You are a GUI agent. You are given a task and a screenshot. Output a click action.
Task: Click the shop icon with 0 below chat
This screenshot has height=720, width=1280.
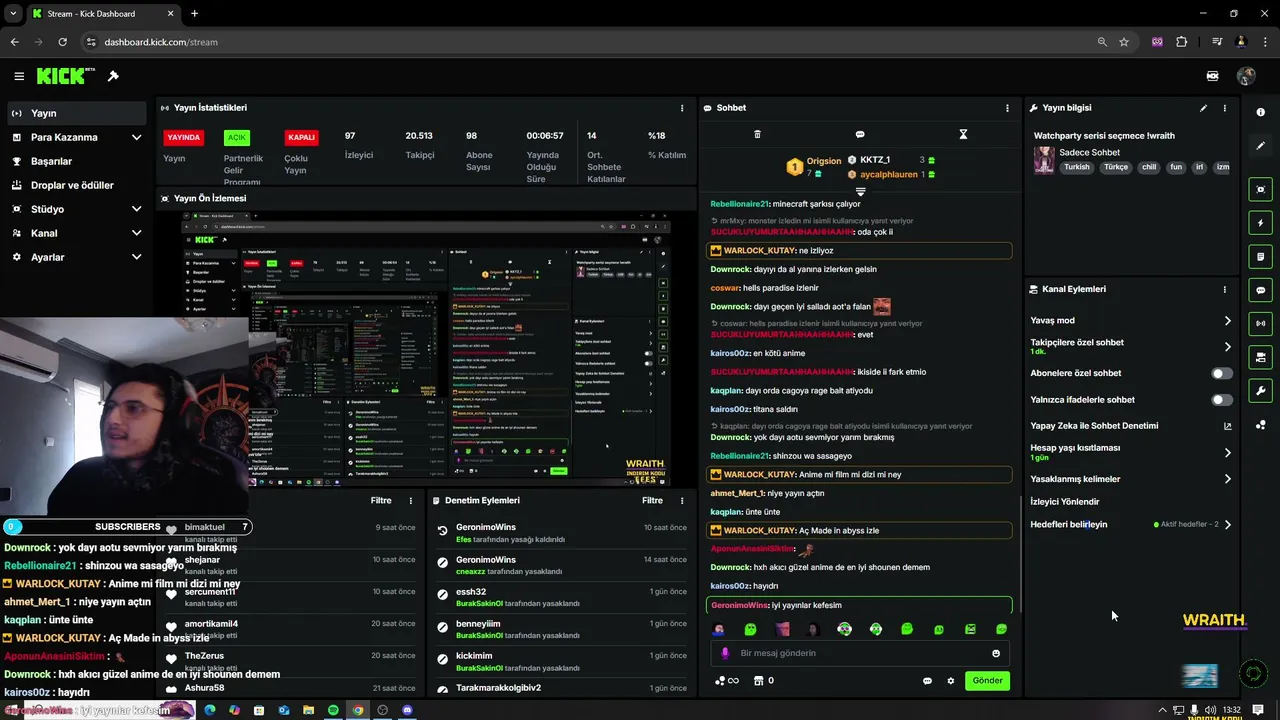point(763,681)
